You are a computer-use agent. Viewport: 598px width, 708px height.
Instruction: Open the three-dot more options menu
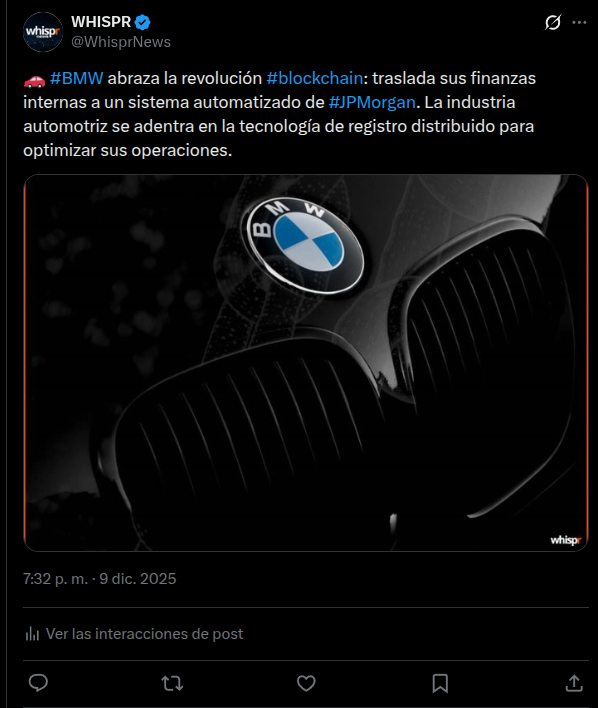(579, 22)
